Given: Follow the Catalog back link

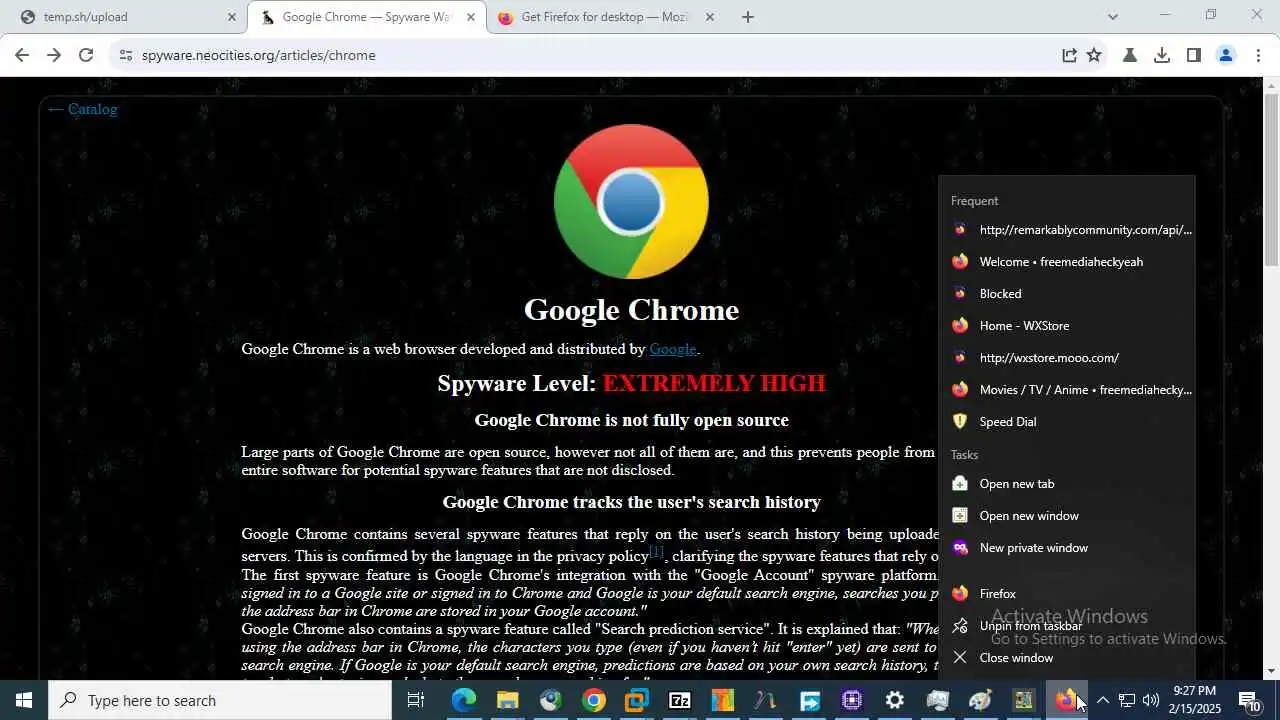Looking at the screenshot, I should click(x=82, y=109).
